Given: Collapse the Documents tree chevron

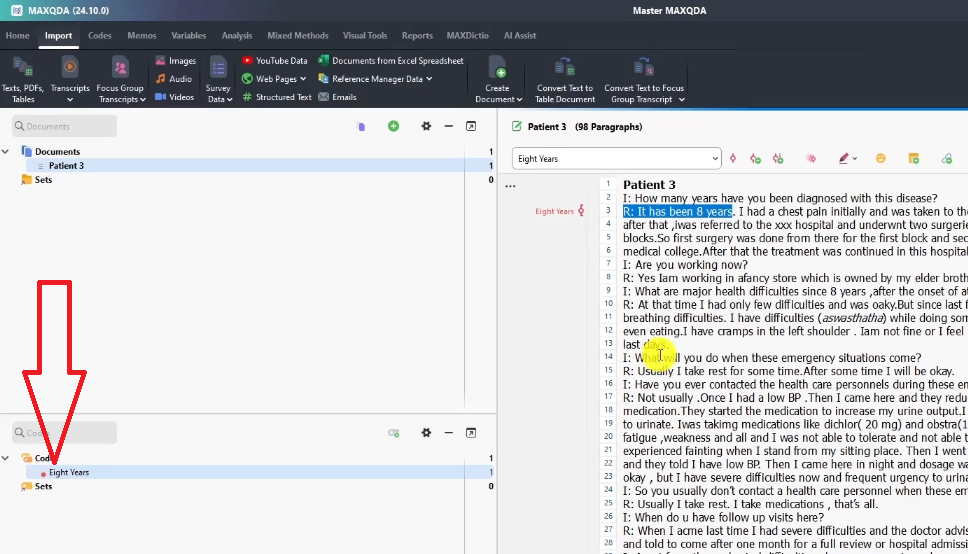Looking at the screenshot, I should click(6, 152).
